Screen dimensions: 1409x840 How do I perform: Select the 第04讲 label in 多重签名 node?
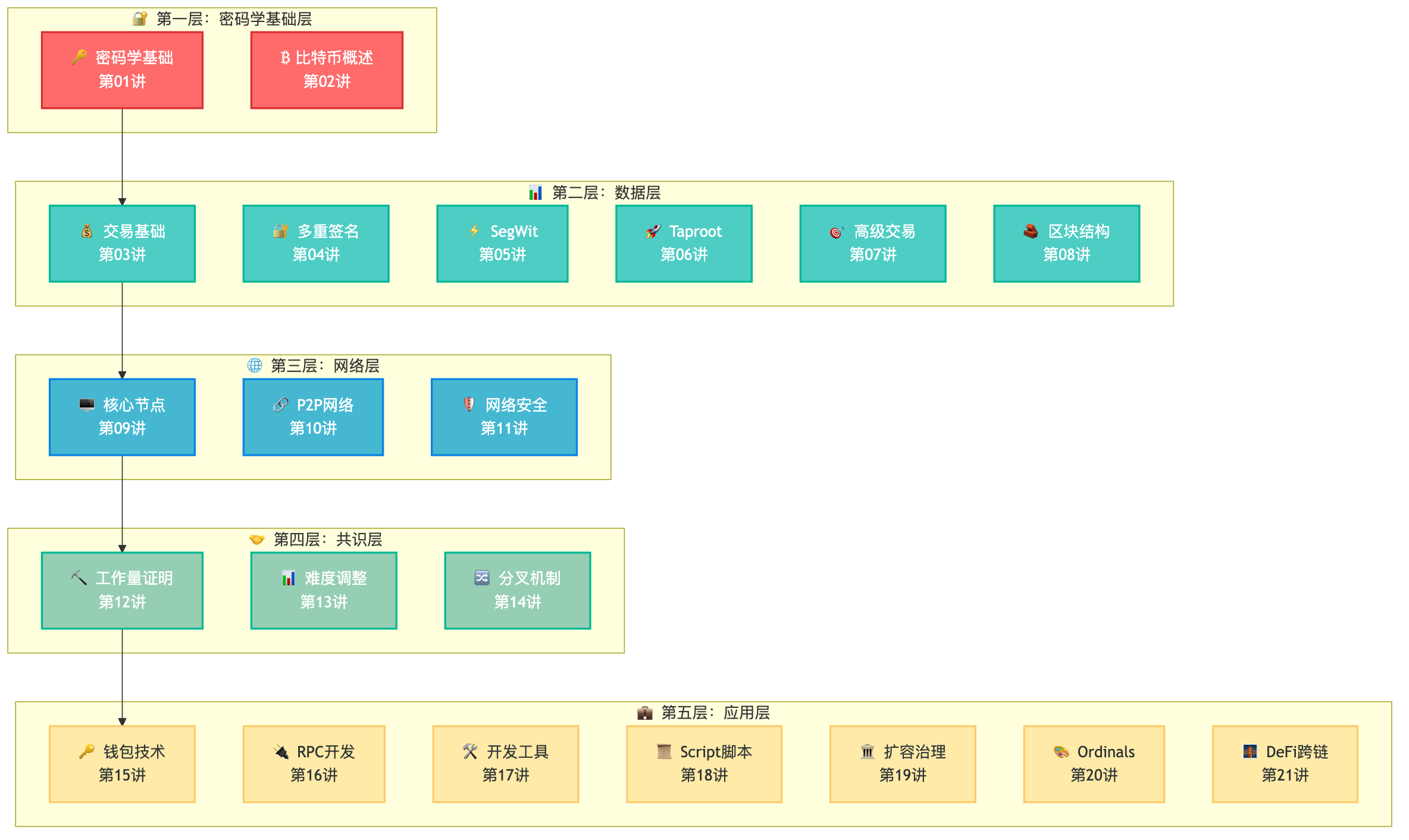pyautogui.click(x=316, y=254)
